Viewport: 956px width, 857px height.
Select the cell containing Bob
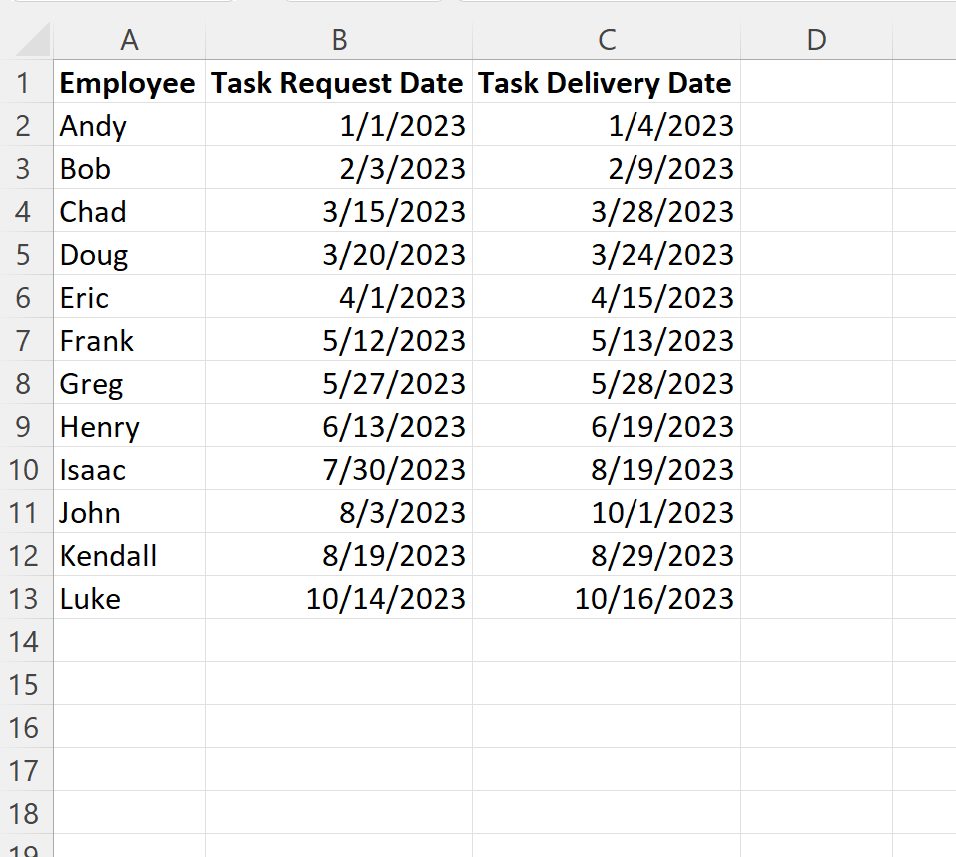(129, 169)
